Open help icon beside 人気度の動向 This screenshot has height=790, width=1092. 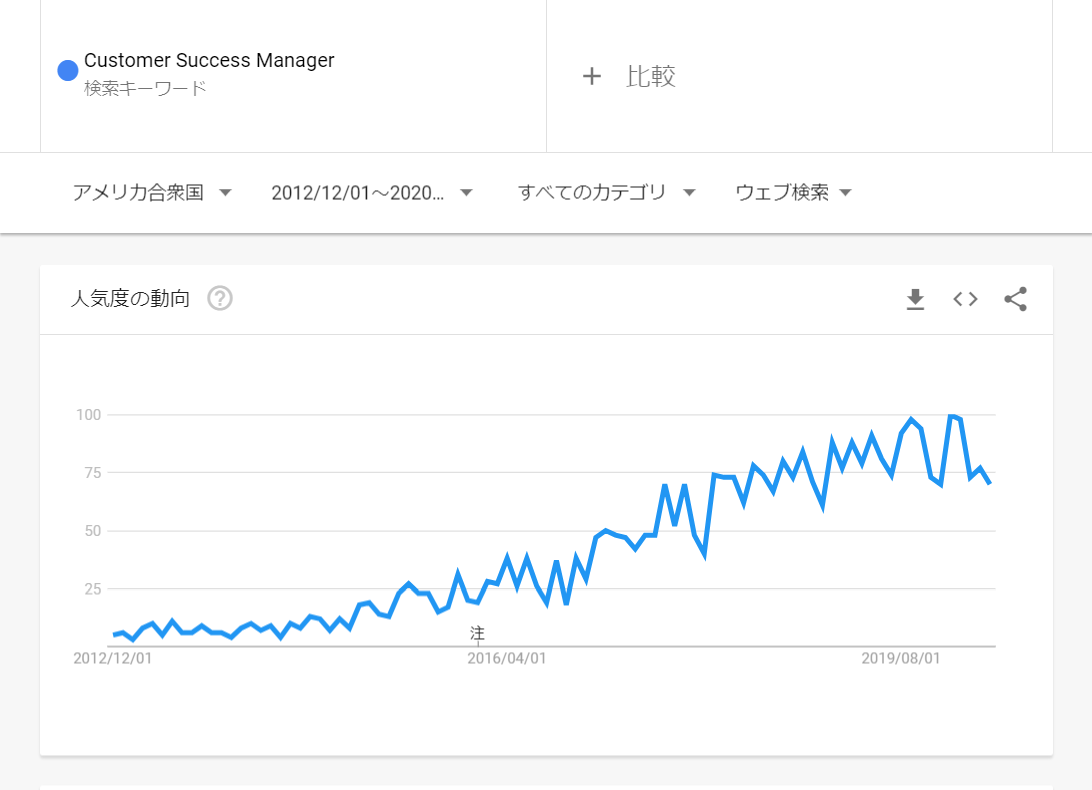220,299
